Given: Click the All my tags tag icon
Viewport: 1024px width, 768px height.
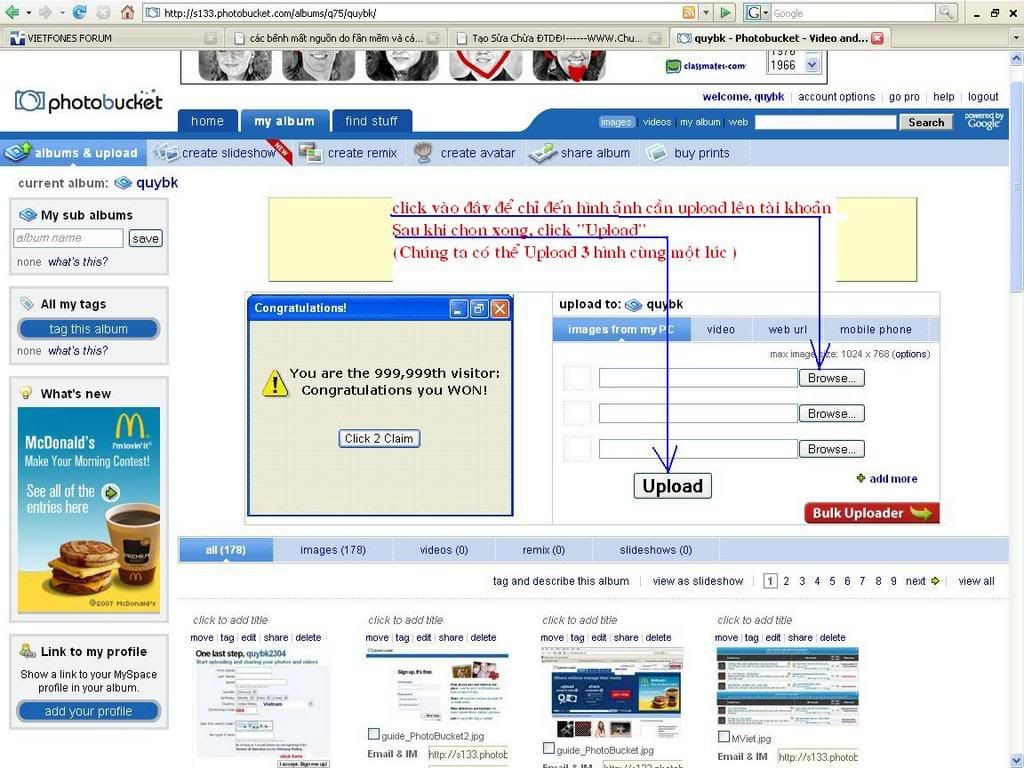Looking at the screenshot, I should [27, 304].
